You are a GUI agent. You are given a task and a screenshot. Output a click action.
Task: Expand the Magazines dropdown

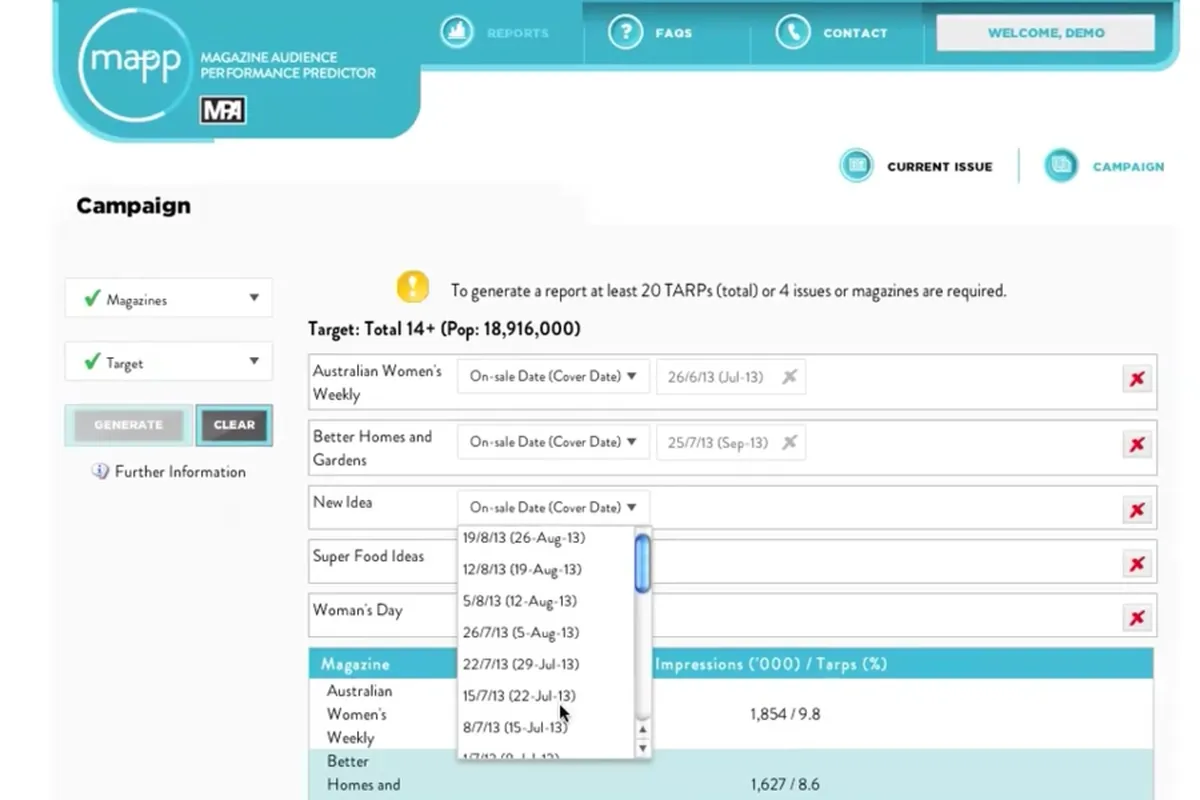168,298
